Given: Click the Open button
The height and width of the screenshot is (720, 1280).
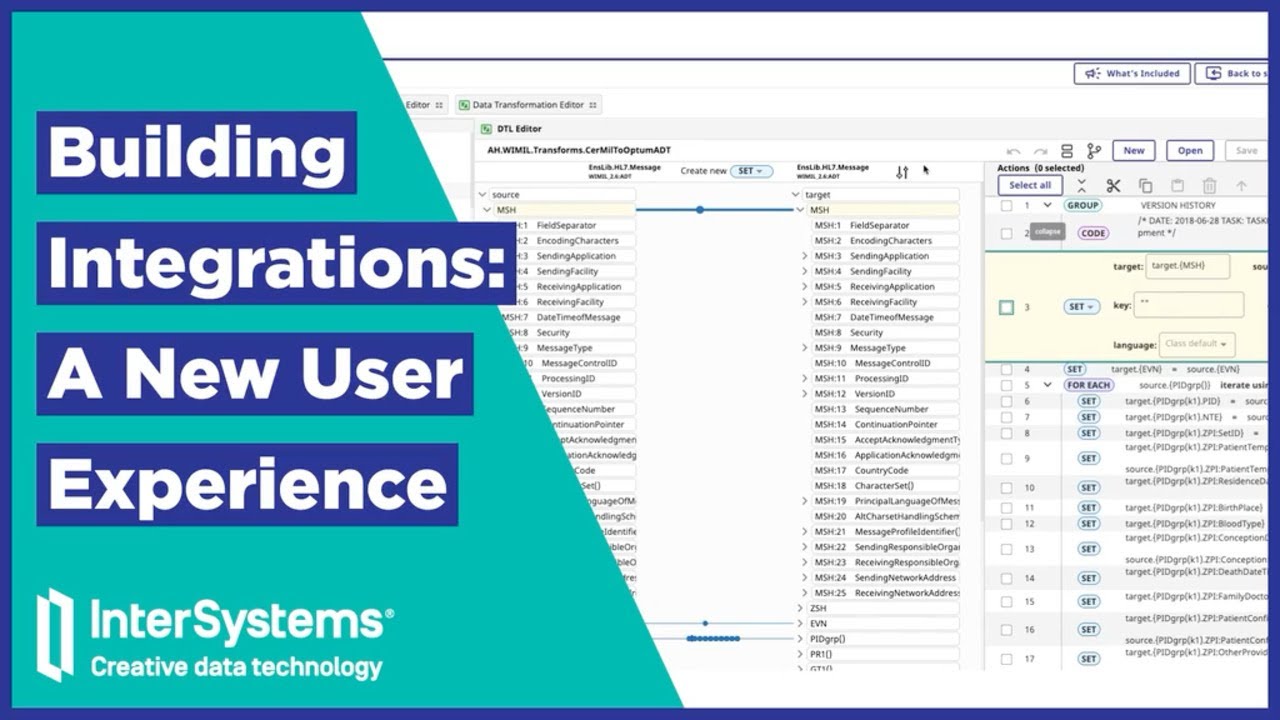Looking at the screenshot, I should 1190,151.
